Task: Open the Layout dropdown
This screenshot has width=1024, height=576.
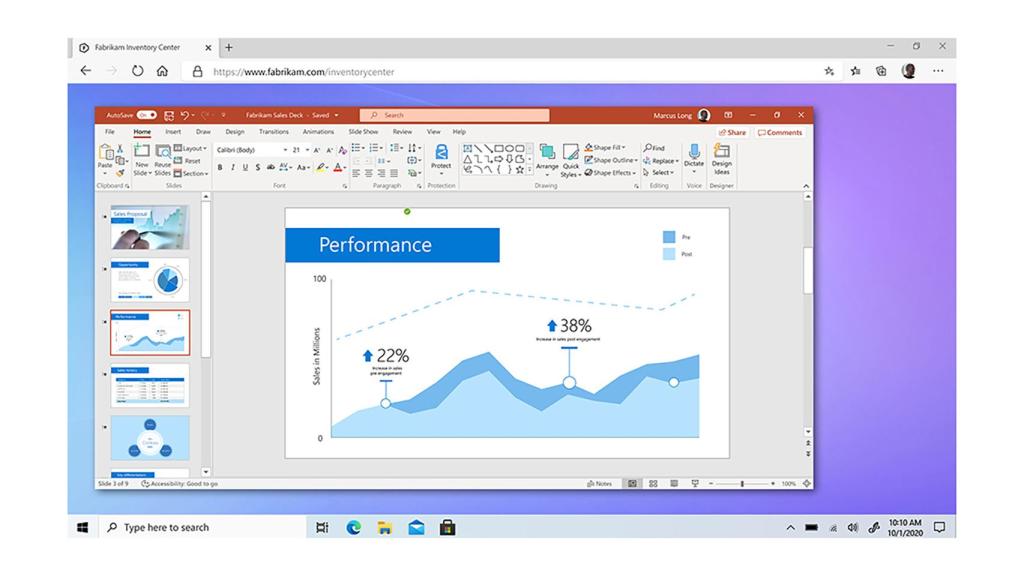Action: pyautogui.click(x=191, y=148)
